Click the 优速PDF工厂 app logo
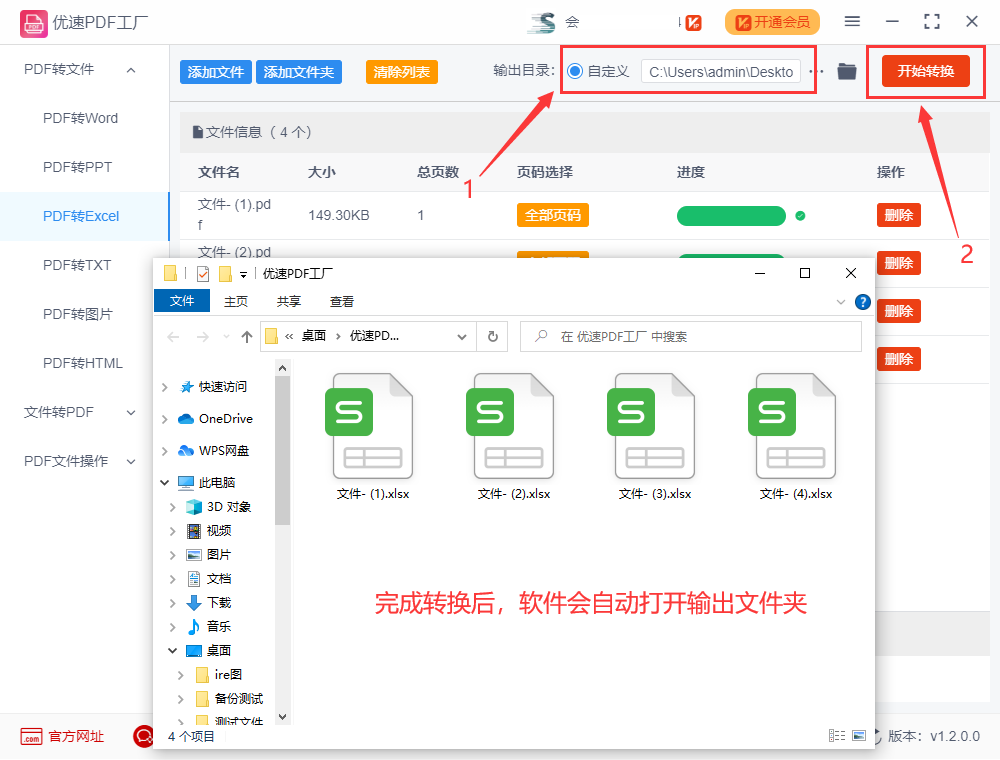1000x760 pixels. click(x=33, y=24)
